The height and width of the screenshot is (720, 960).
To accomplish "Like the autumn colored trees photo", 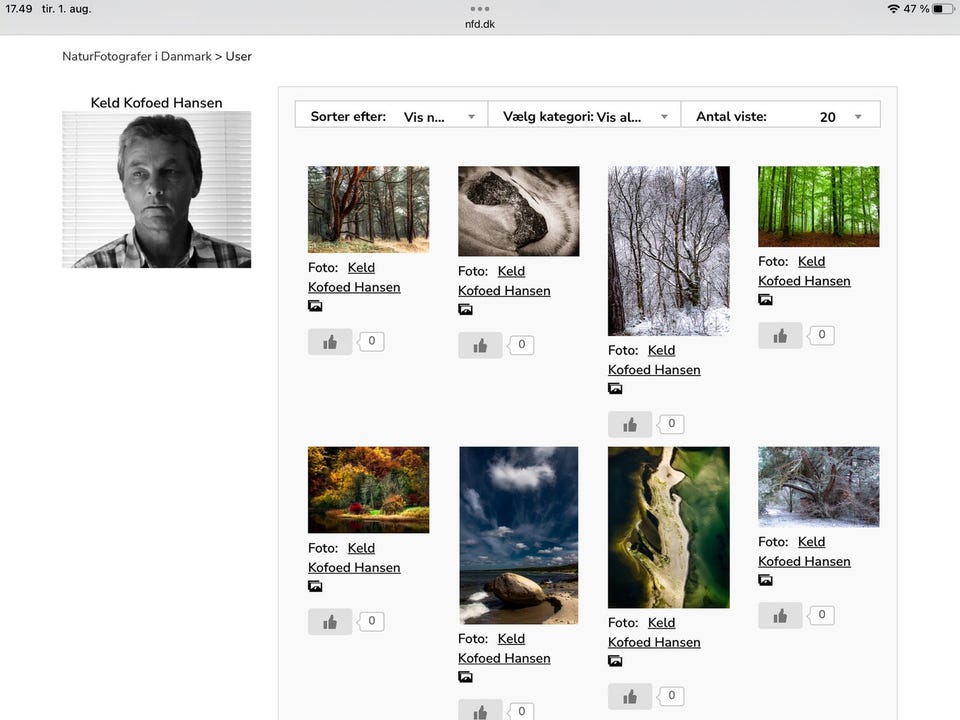I will tap(330, 622).
